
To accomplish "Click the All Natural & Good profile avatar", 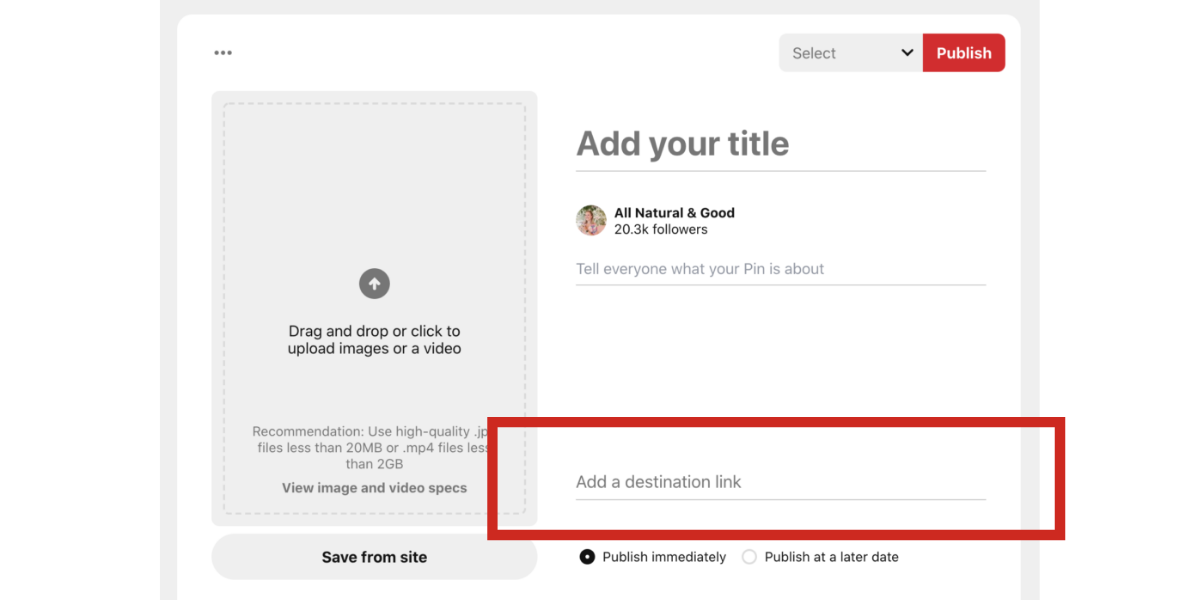I will pos(591,221).
